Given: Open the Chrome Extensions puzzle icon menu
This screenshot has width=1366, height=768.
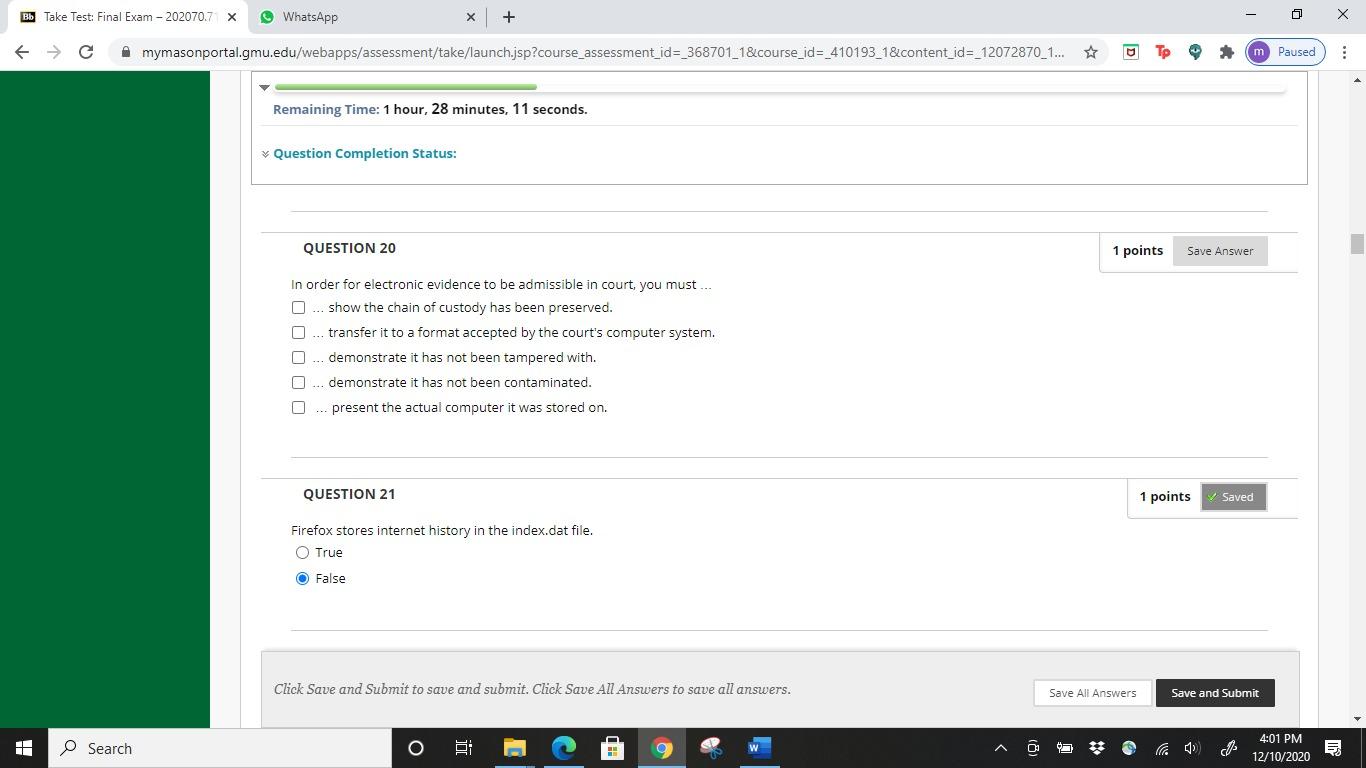Looking at the screenshot, I should [x=1227, y=52].
